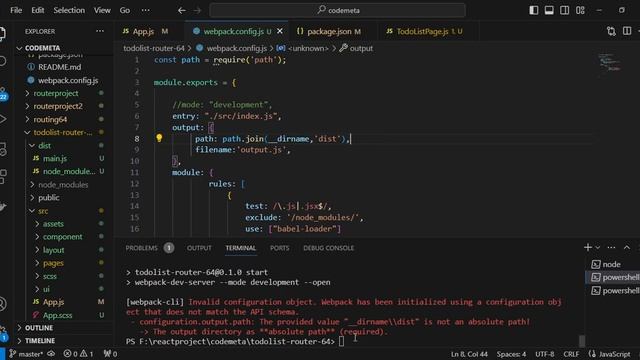Toggle secondary side bar visibility
This screenshot has width=640, height=360.
[564, 10]
